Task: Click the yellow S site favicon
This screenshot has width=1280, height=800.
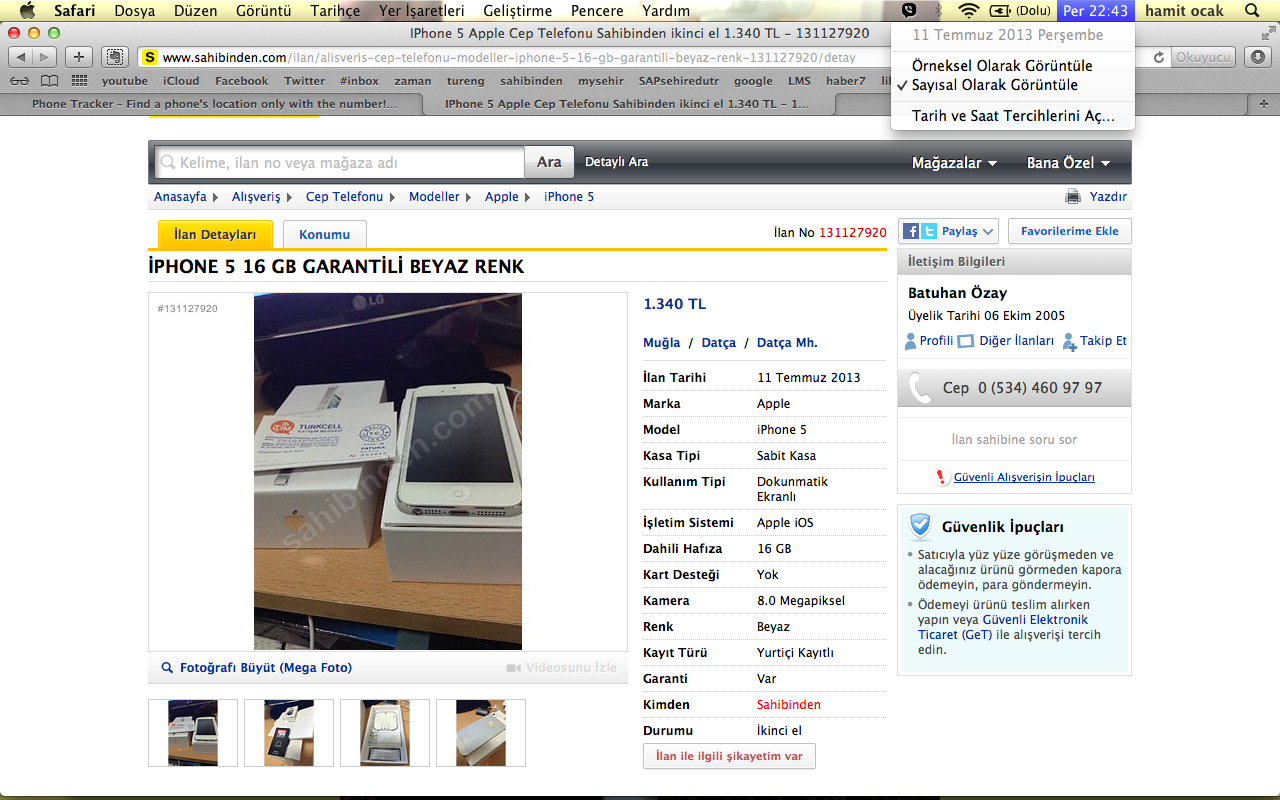Action: (149, 57)
